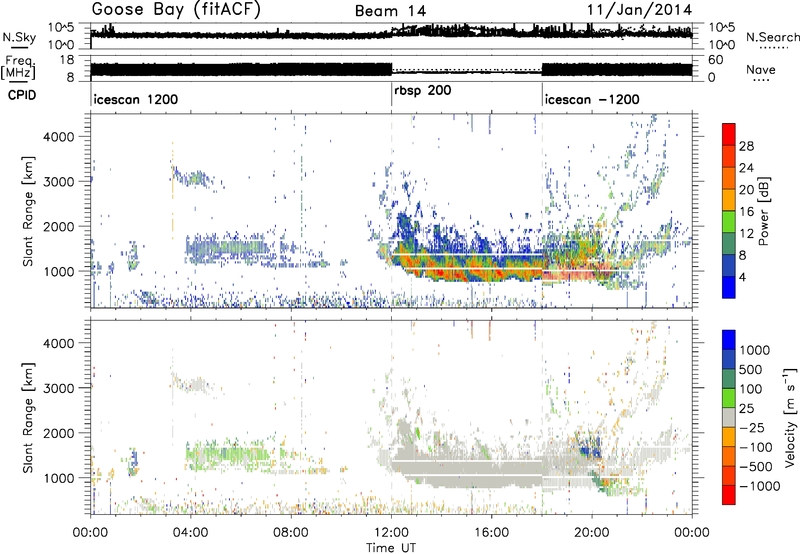800x554 pixels.
Task: Click the "60" Nave axis value
Action: tap(716, 60)
